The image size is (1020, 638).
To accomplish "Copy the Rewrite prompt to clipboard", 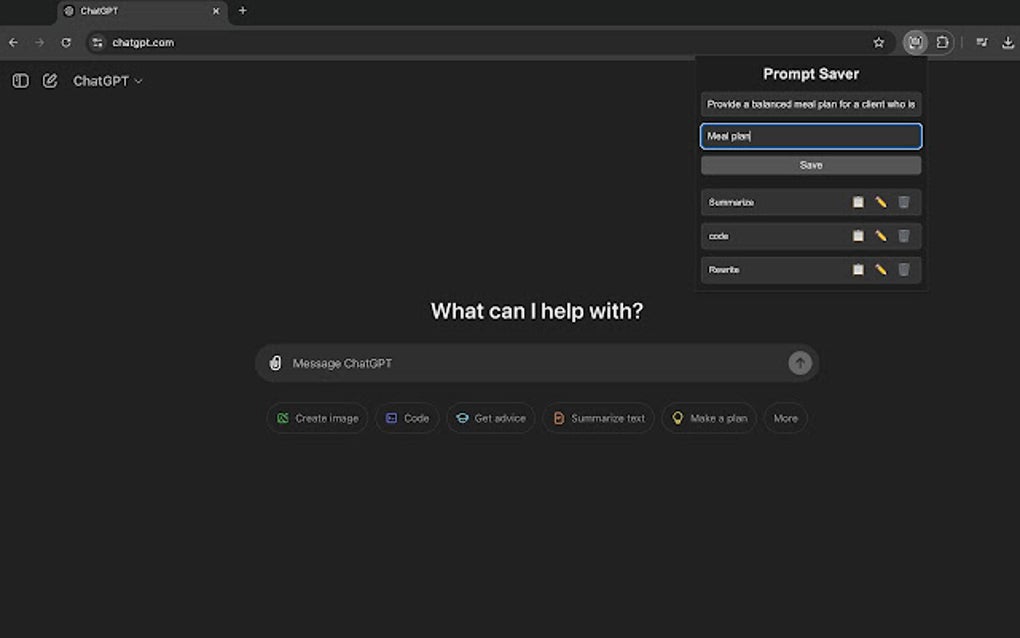I will click(x=858, y=270).
